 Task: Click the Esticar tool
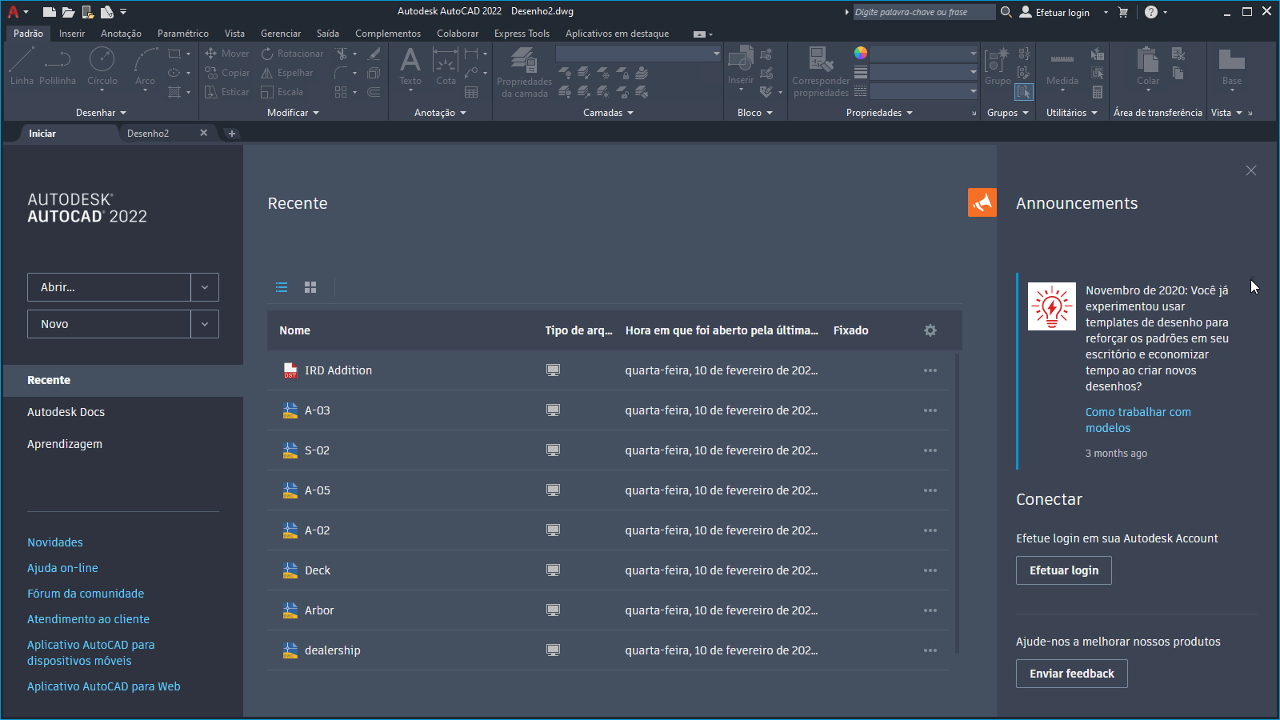tap(227, 91)
